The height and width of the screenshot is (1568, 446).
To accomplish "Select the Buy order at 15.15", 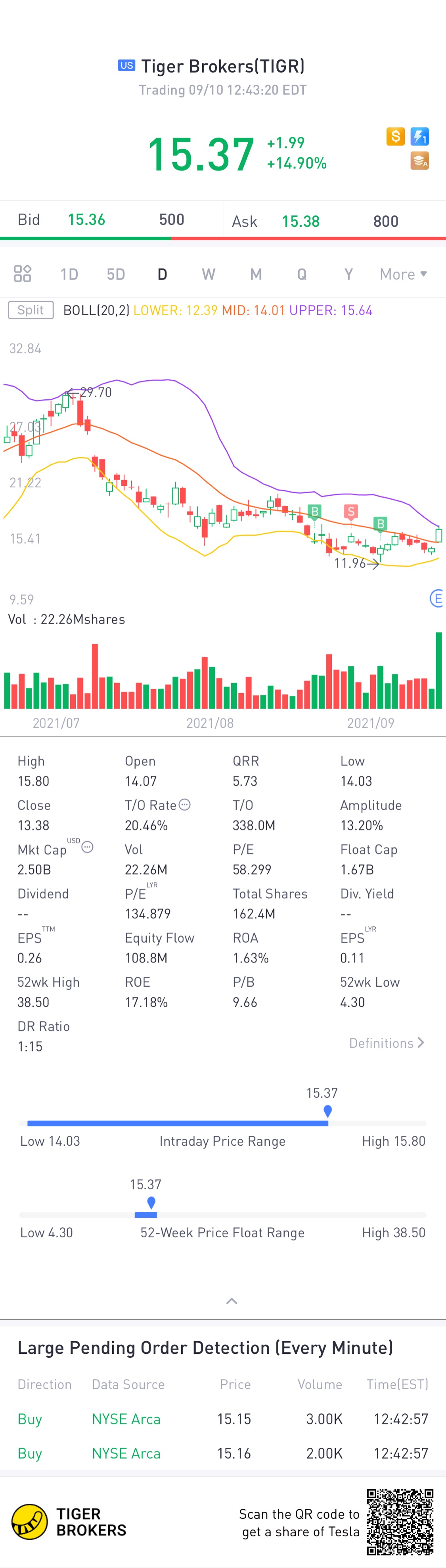I will 223,1419.
